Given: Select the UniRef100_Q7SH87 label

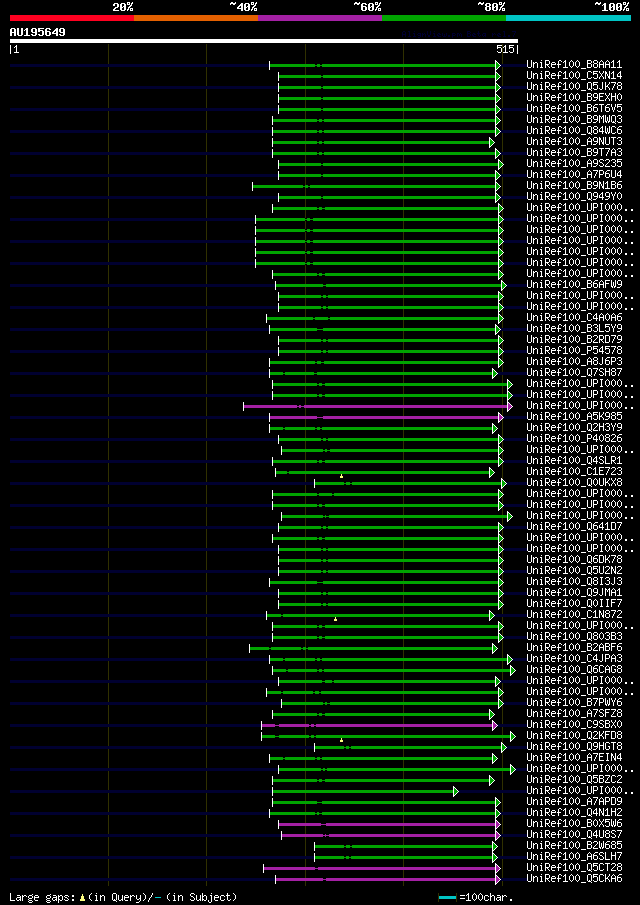Looking at the screenshot, I should coord(574,373).
